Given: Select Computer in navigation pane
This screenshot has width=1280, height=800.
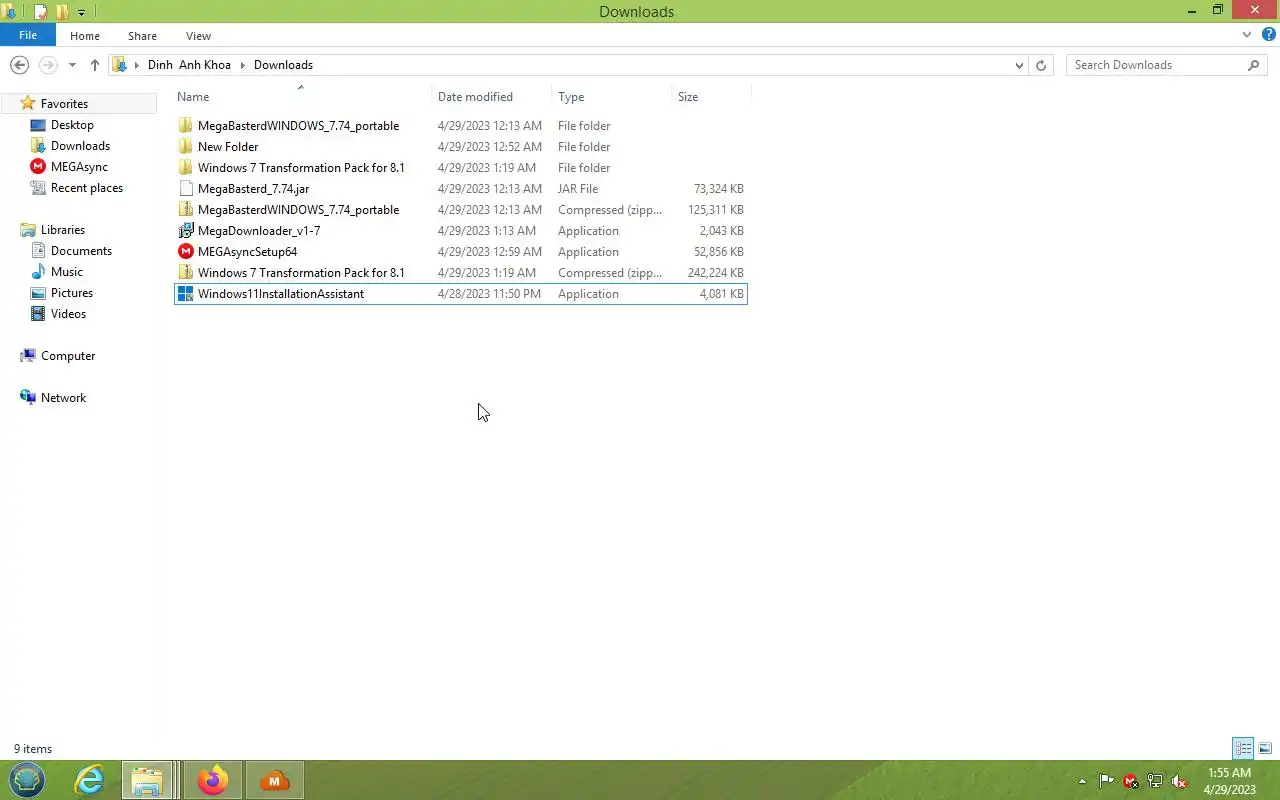Looking at the screenshot, I should coord(68,356).
